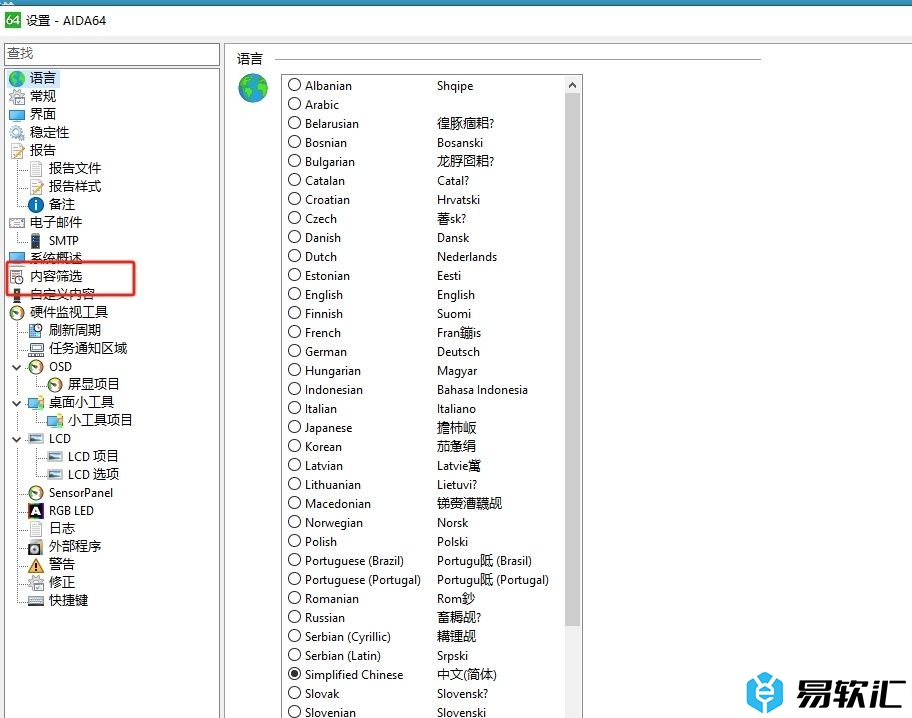Click the 硬件监视工具 gauge icon
This screenshot has width=912, height=718.
pyautogui.click(x=17, y=313)
